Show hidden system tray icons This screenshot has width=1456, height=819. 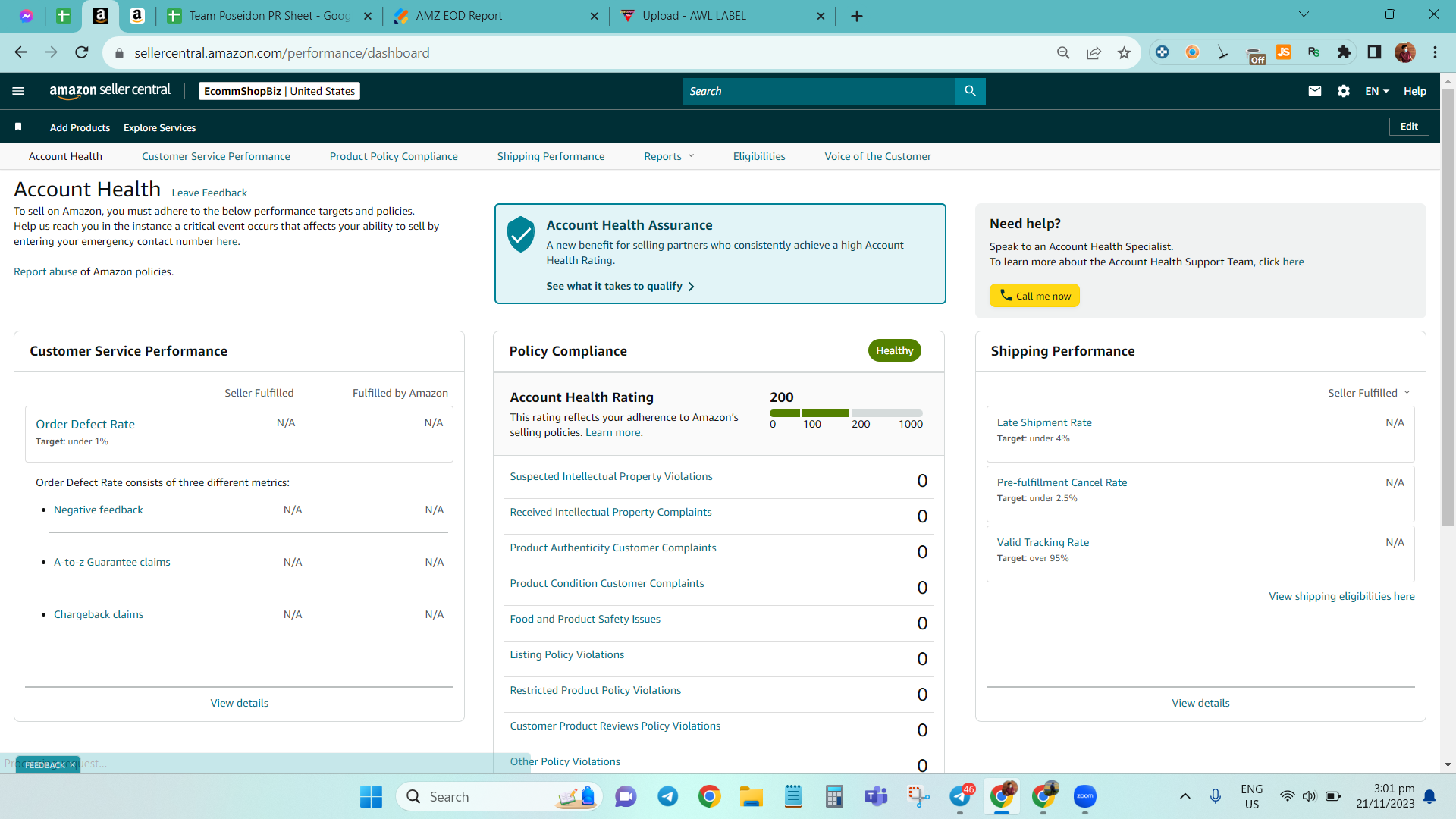(x=1185, y=796)
